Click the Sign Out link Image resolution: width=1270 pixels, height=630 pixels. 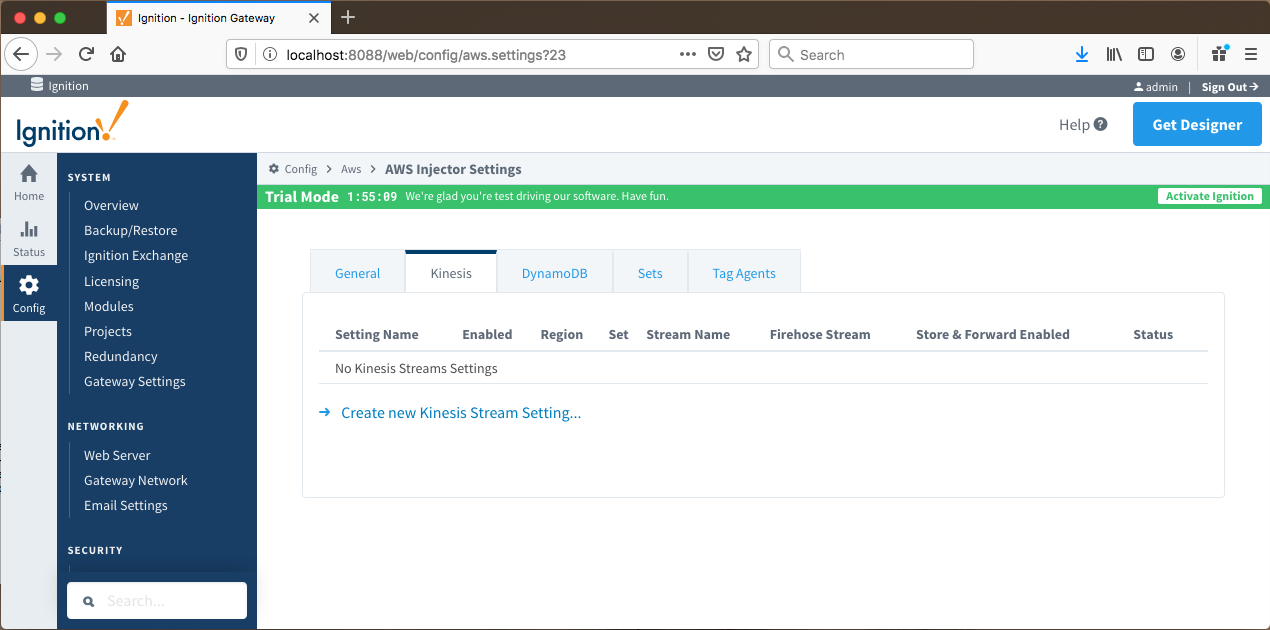pyautogui.click(x=1229, y=87)
